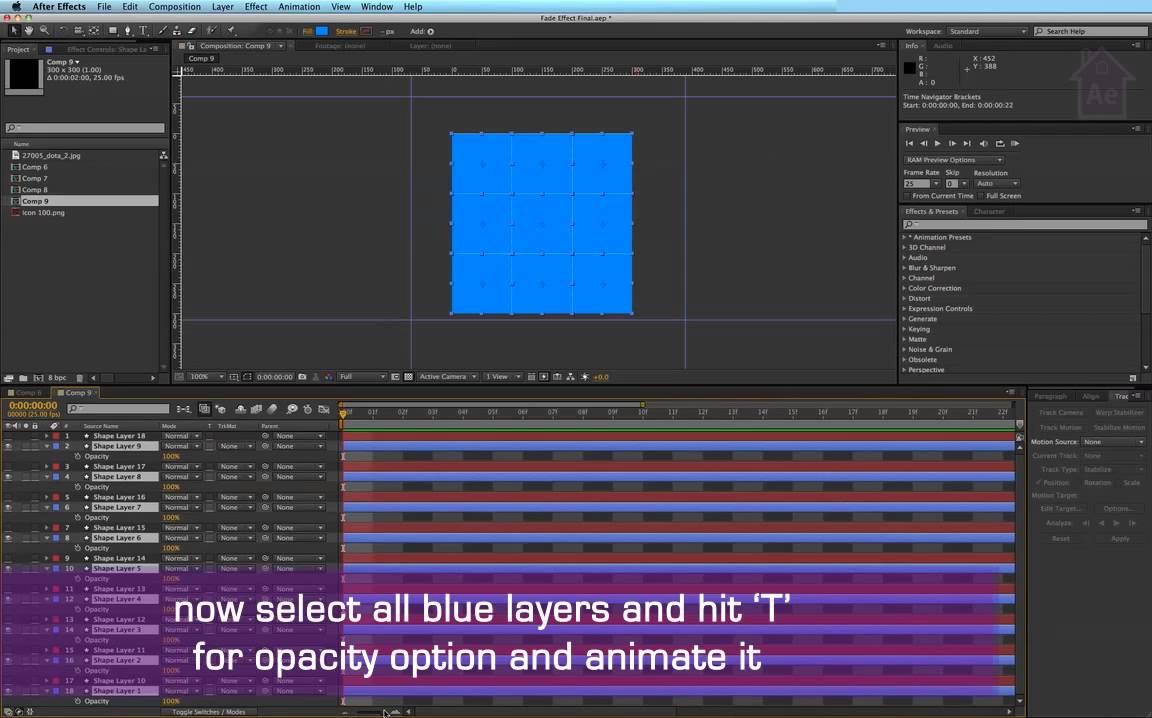Screen dimensions: 1152x718
Task: Click the current timecode 0:00:00:00 in the timeline
Action: click(x=33, y=406)
